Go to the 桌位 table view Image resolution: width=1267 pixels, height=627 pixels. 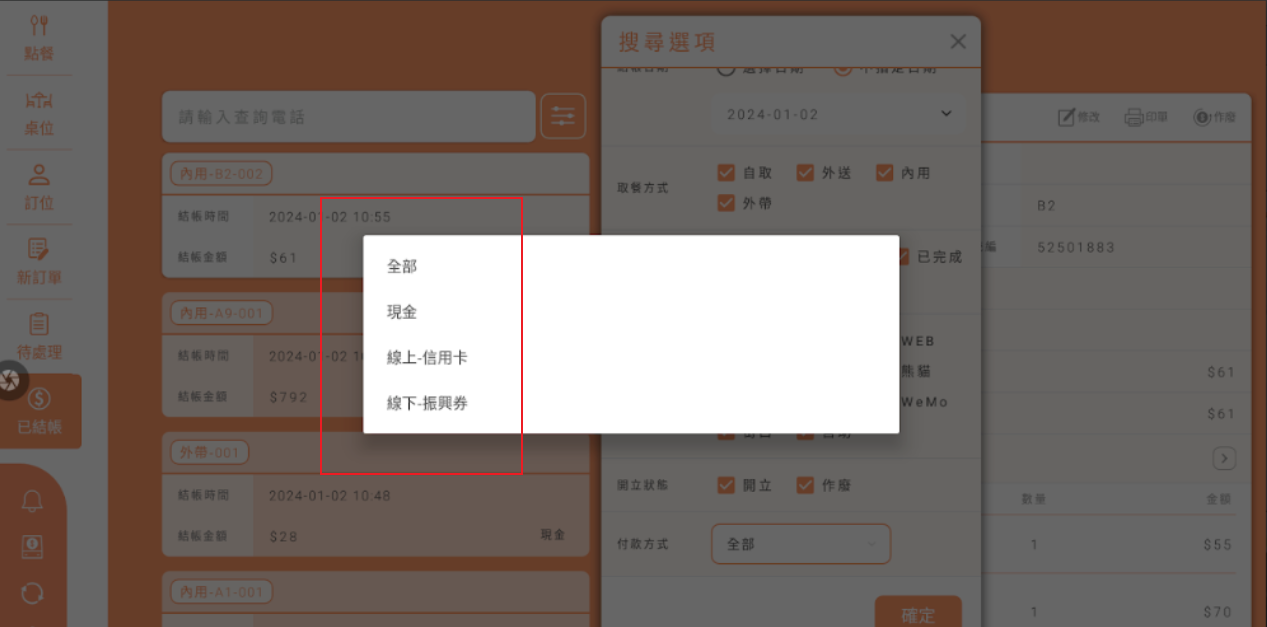tap(39, 112)
